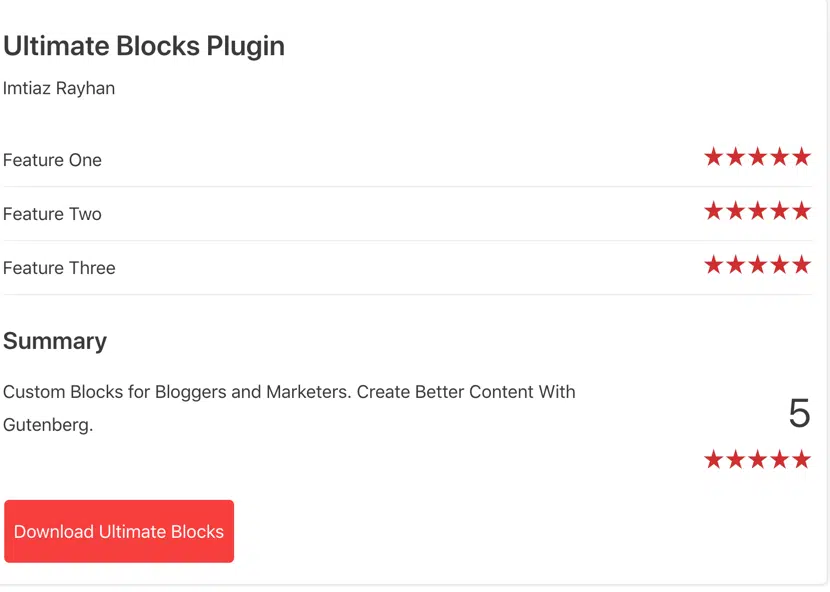
Task: Click the Feature Two label text
Action: pyautogui.click(x=52, y=214)
